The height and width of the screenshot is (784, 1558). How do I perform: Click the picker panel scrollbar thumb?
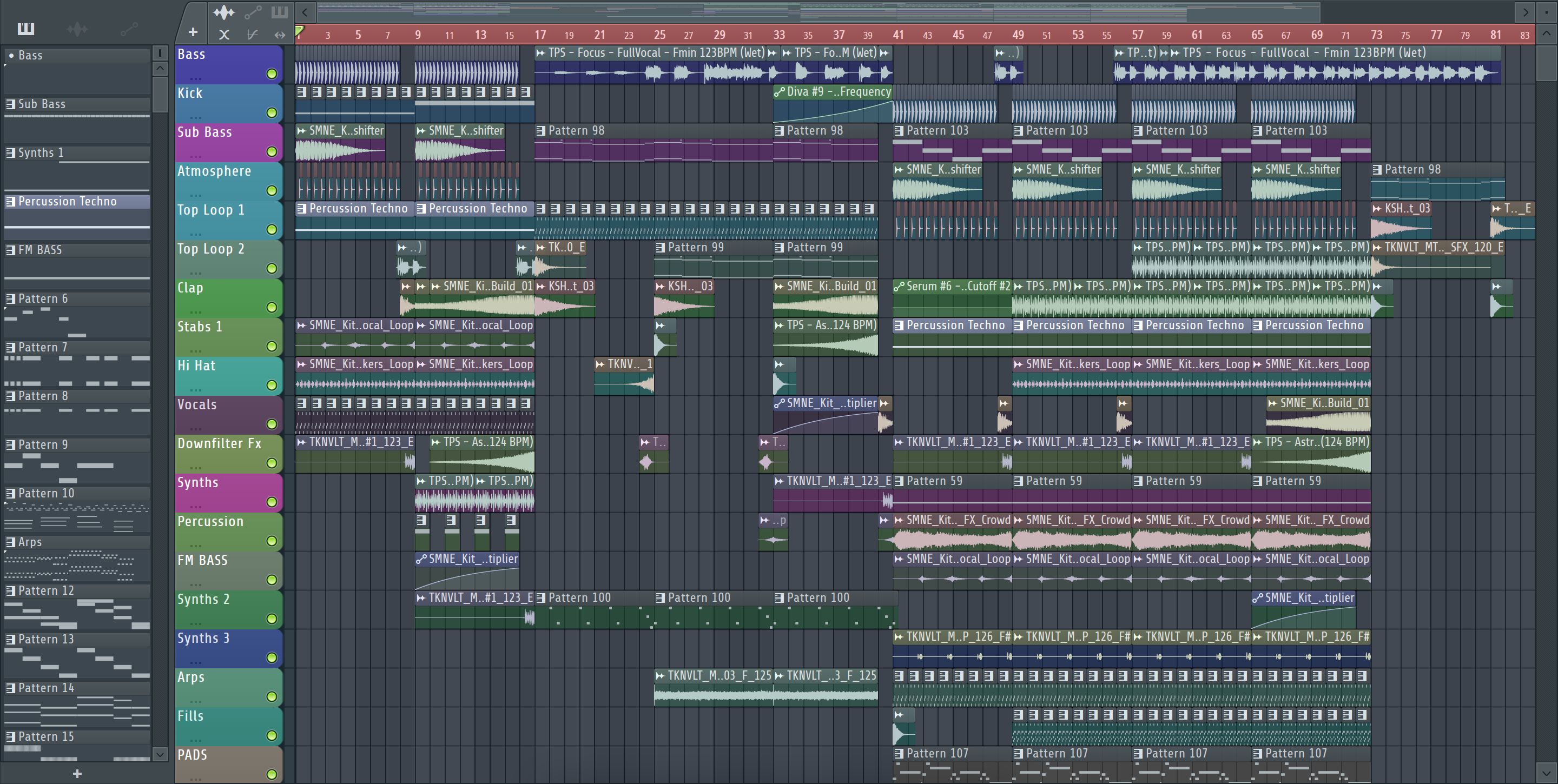coord(160,94)
